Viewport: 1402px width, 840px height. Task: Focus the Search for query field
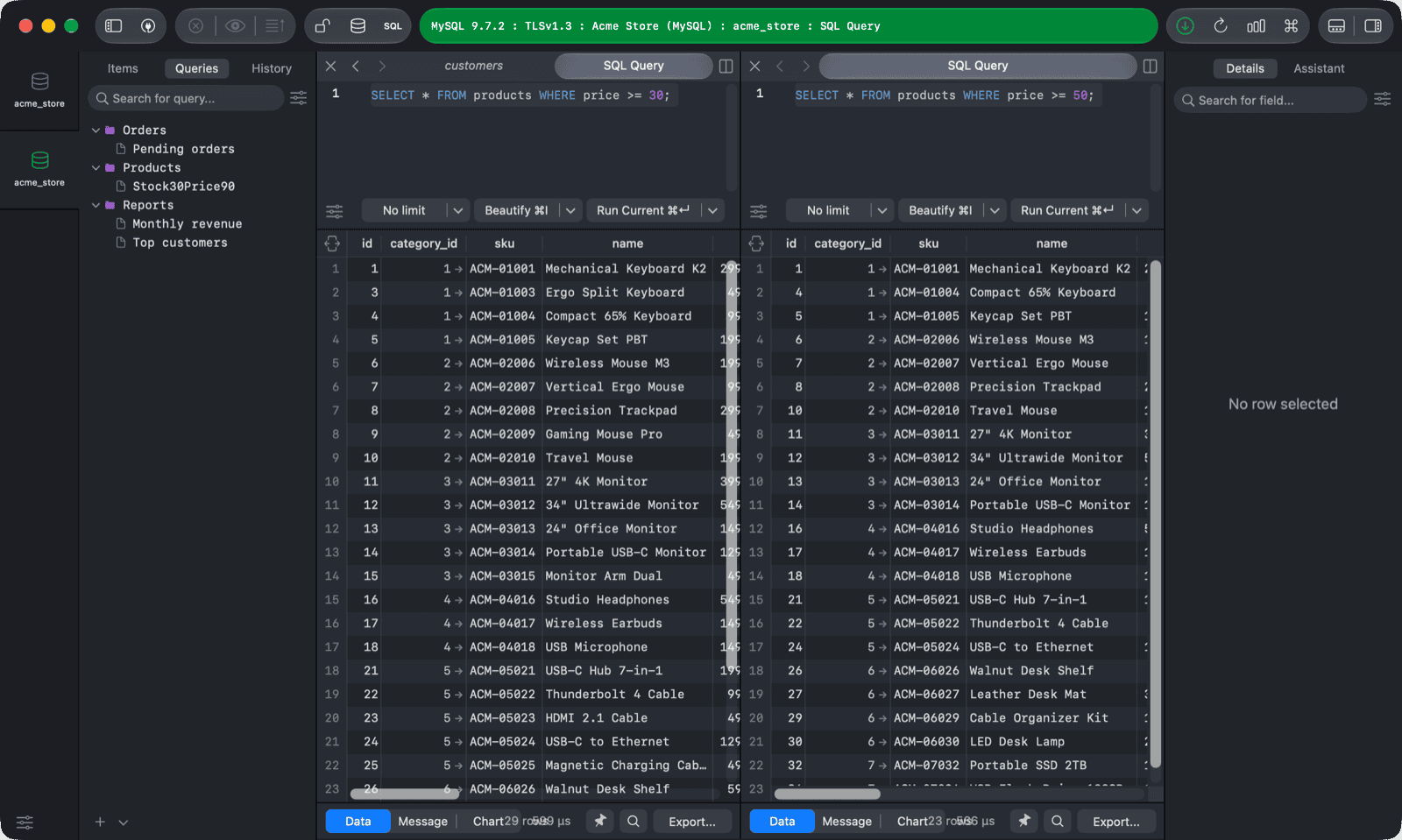point(186,98)
